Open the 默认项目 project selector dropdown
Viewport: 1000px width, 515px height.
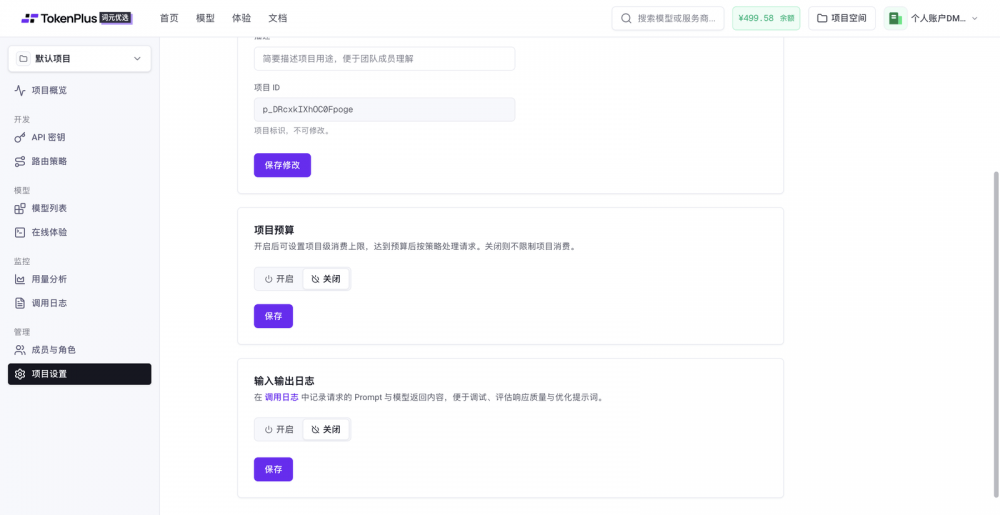point(80,59)
